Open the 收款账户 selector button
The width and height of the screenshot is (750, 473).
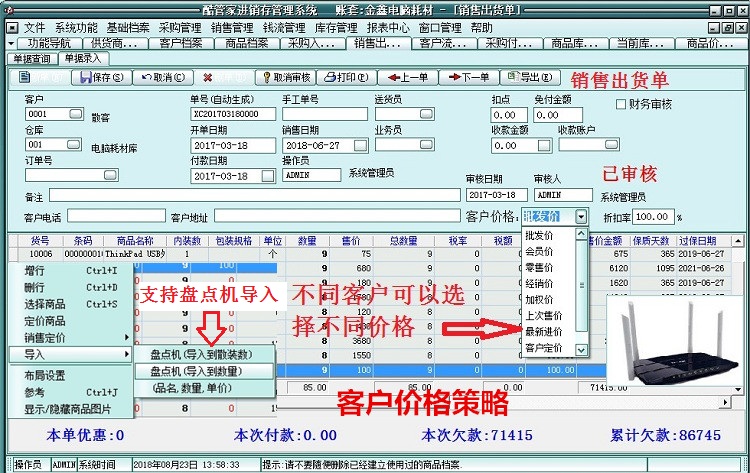click(611, 144)
